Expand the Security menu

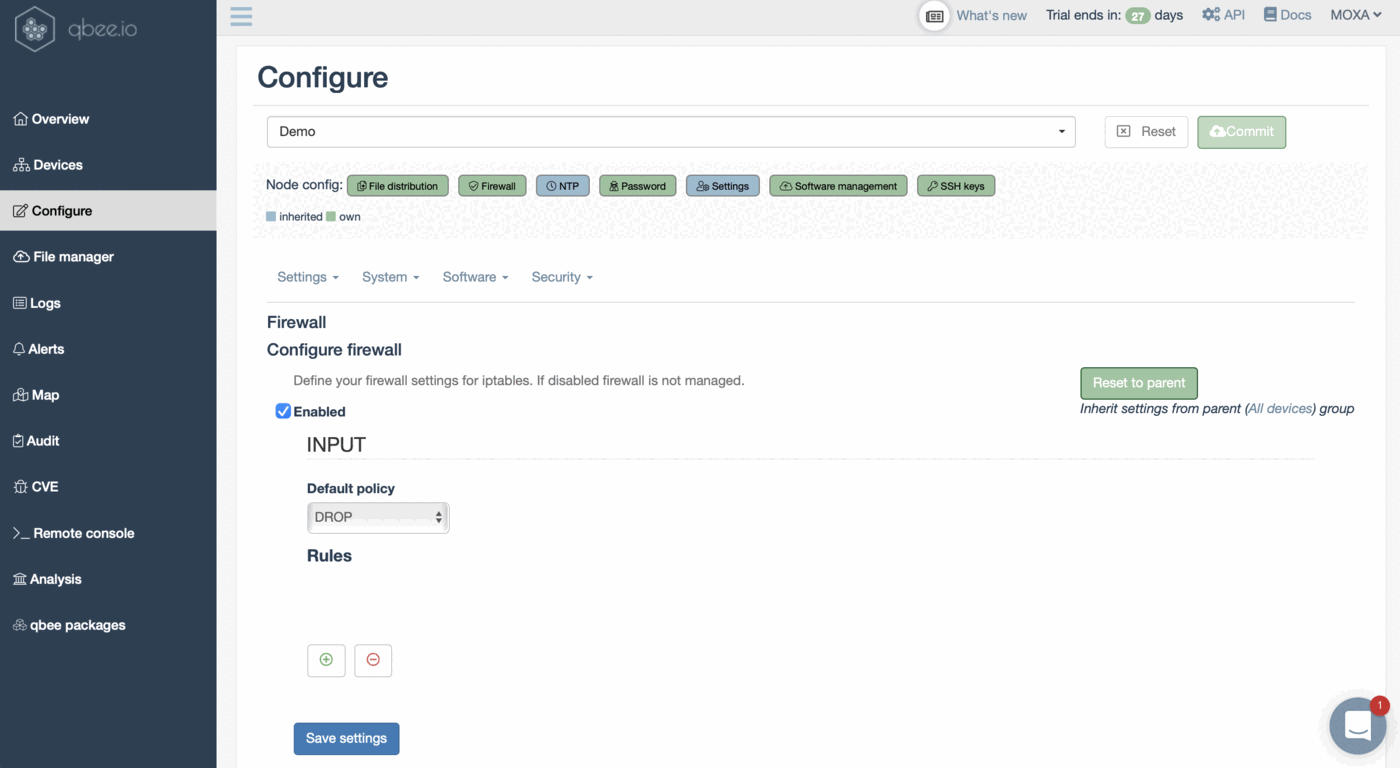(561, 277)
